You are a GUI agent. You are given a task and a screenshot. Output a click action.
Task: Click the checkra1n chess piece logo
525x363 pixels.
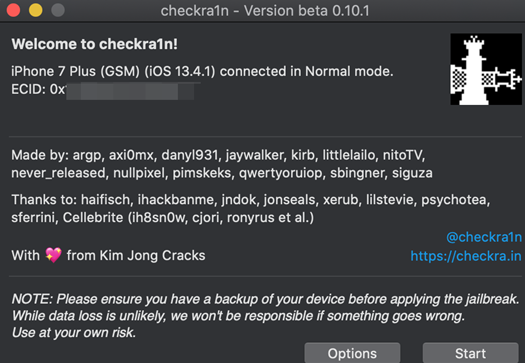click(486, 69)
